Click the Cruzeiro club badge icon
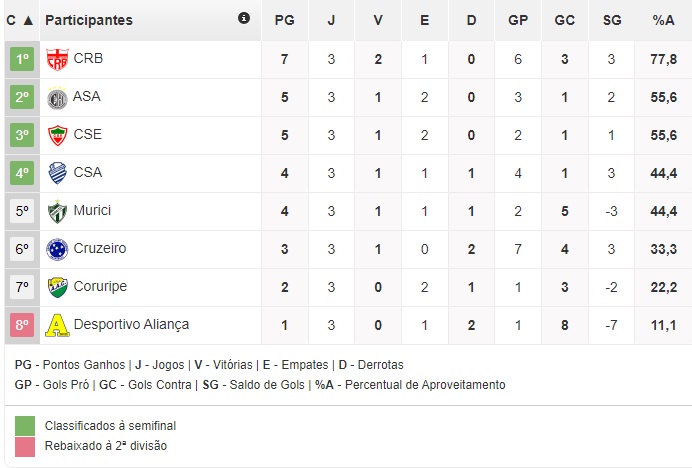 [x=58, y=249]
